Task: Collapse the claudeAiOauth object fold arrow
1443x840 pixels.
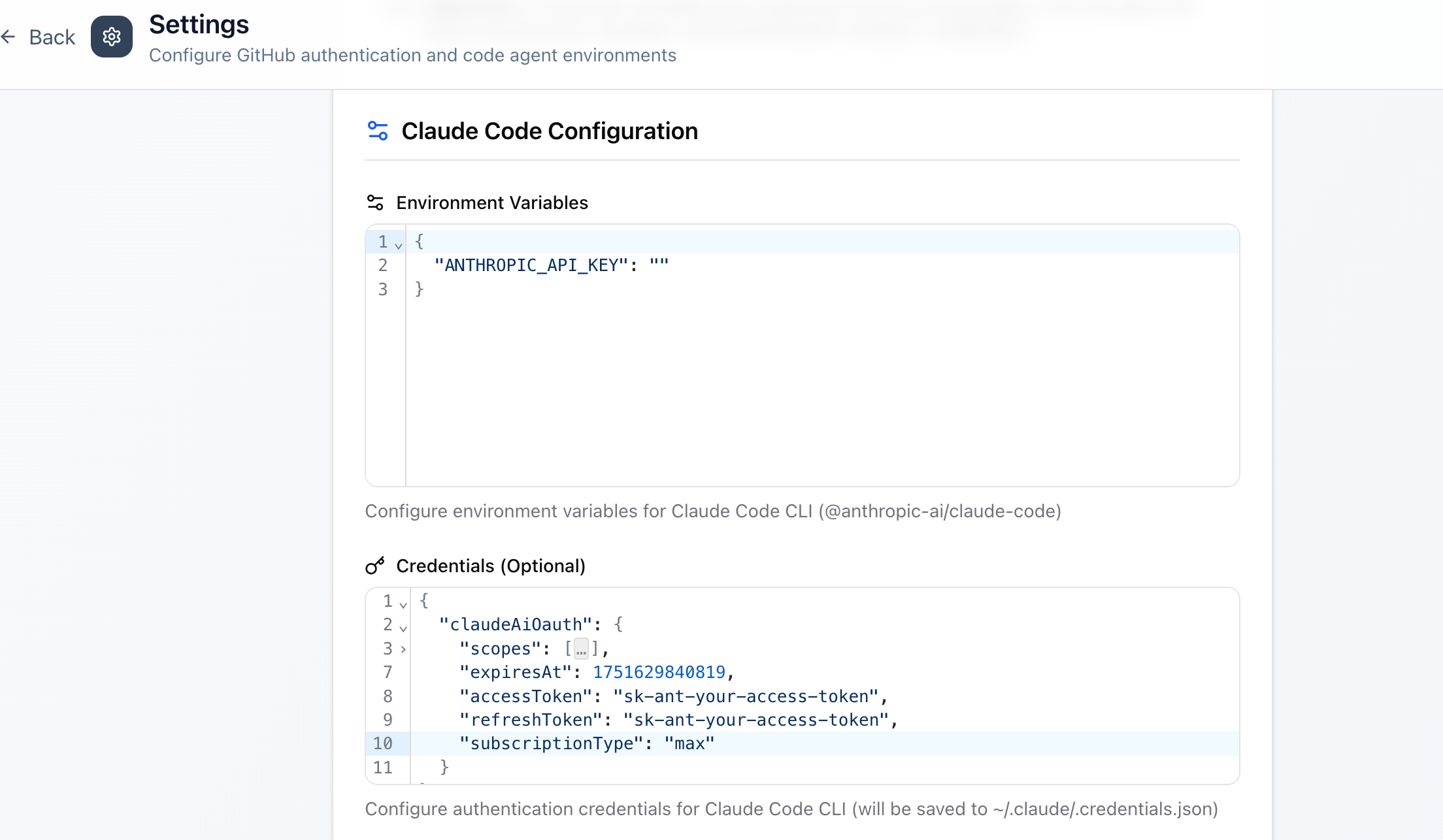Action: tap(403, 628)
